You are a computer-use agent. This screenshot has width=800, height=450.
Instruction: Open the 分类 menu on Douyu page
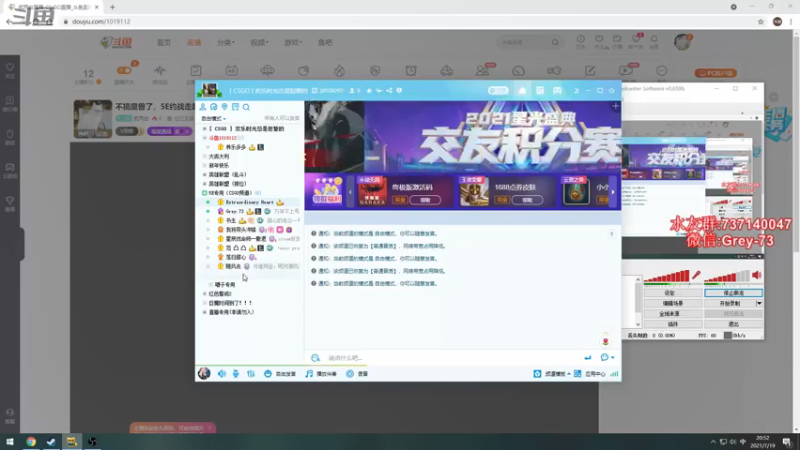(226, 42)
